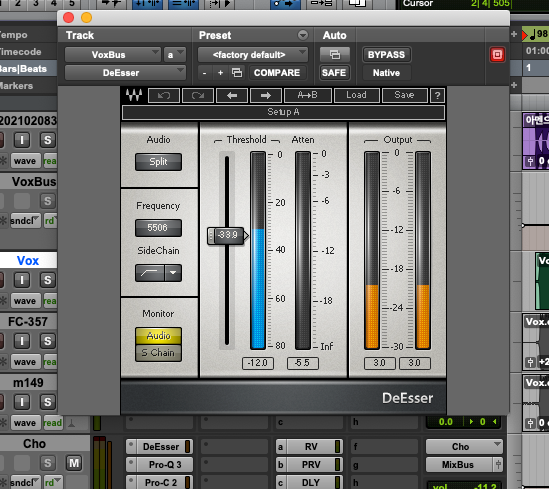549x489 pixels.
Task: Open SideChain filter type dropdown arrow
Action: tap(173, 273)
